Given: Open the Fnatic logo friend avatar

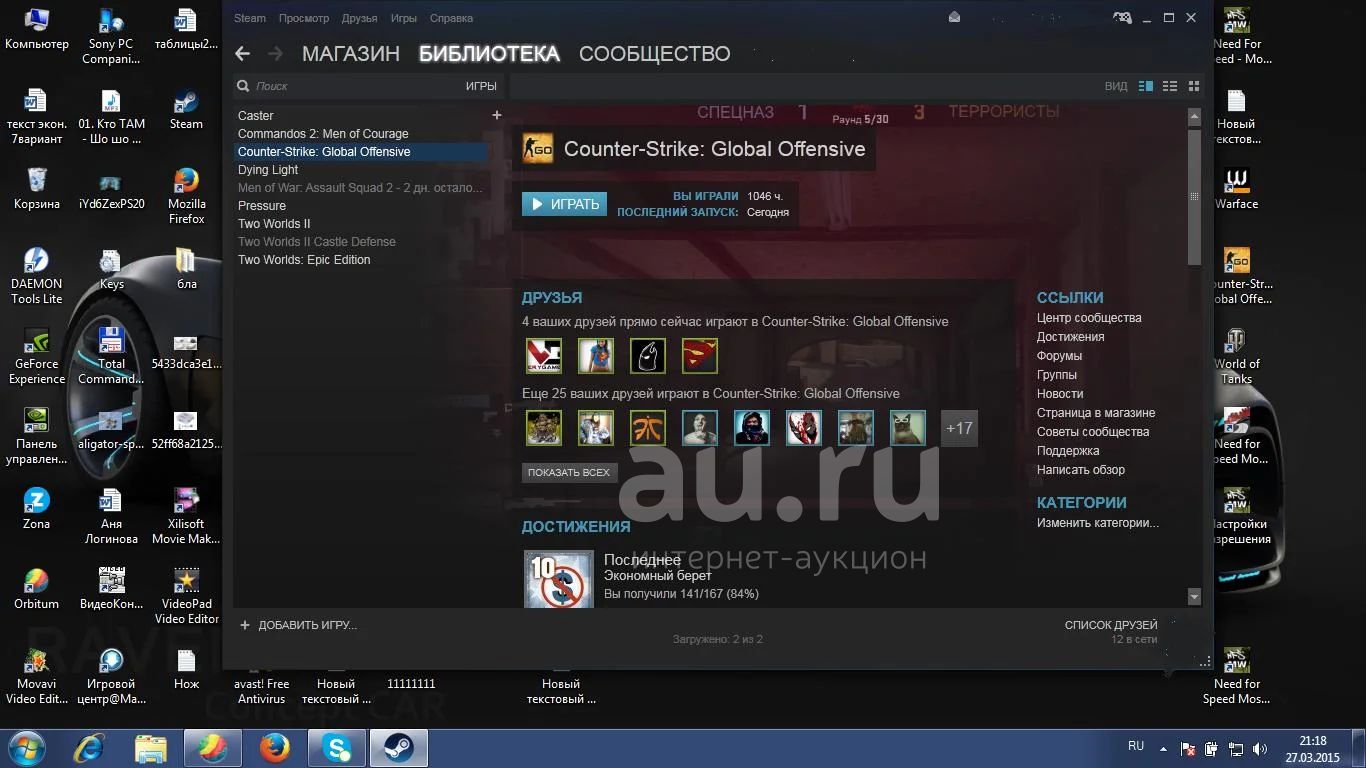Looking at the screenshot, I should [x=648, y=428].
